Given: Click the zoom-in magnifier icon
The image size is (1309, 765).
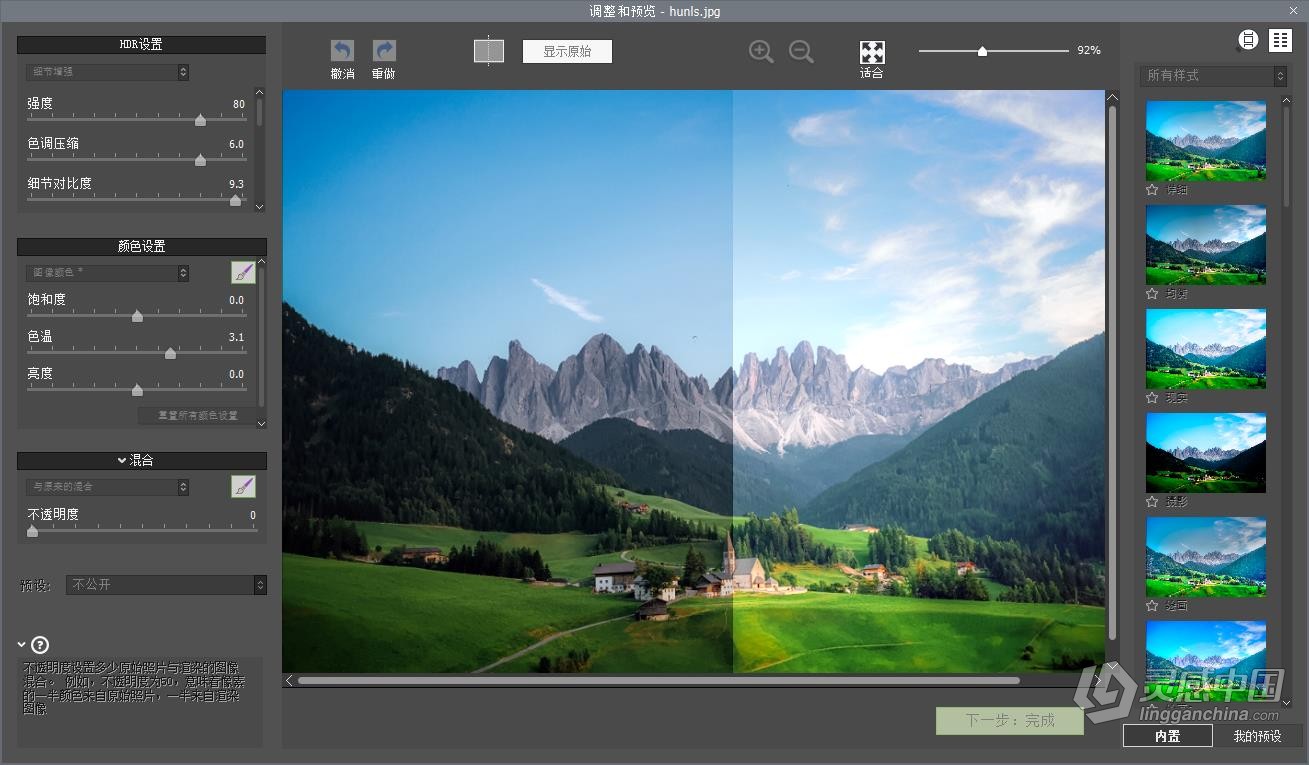Looking at the screenshot, I should [x=761, y=52].
